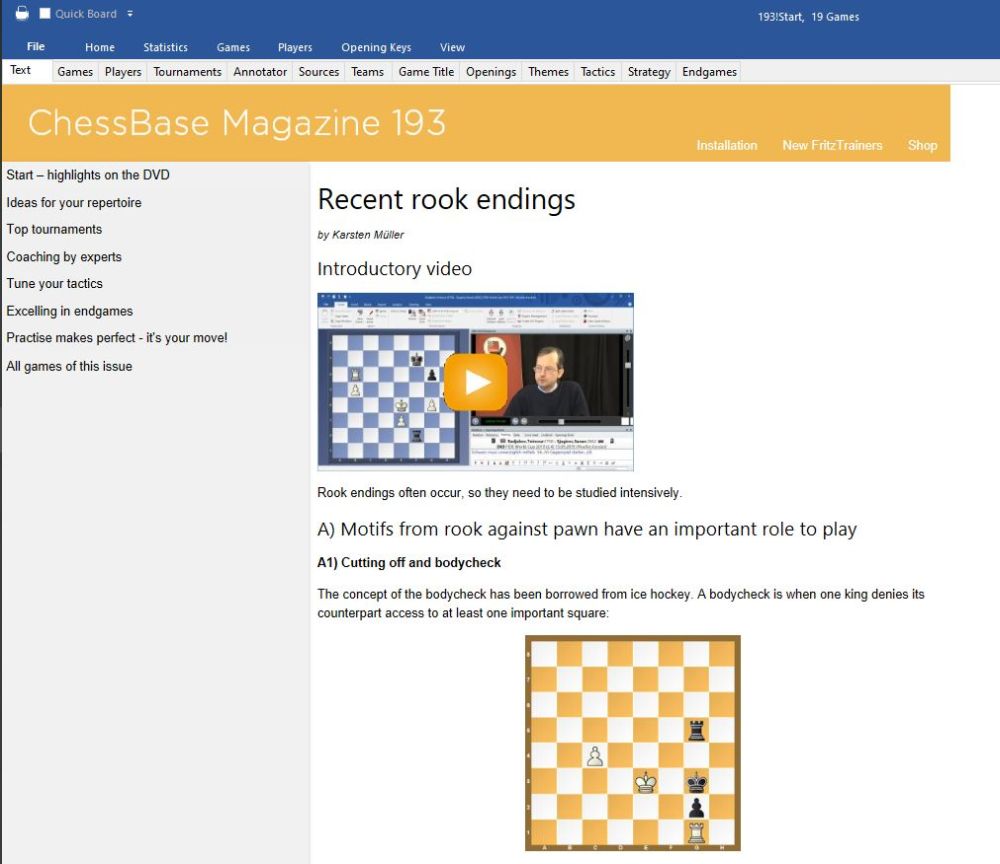This screenshot has width=1000, height=864.
Task: Select the Themes tab
Action: [x=548, y=71]
